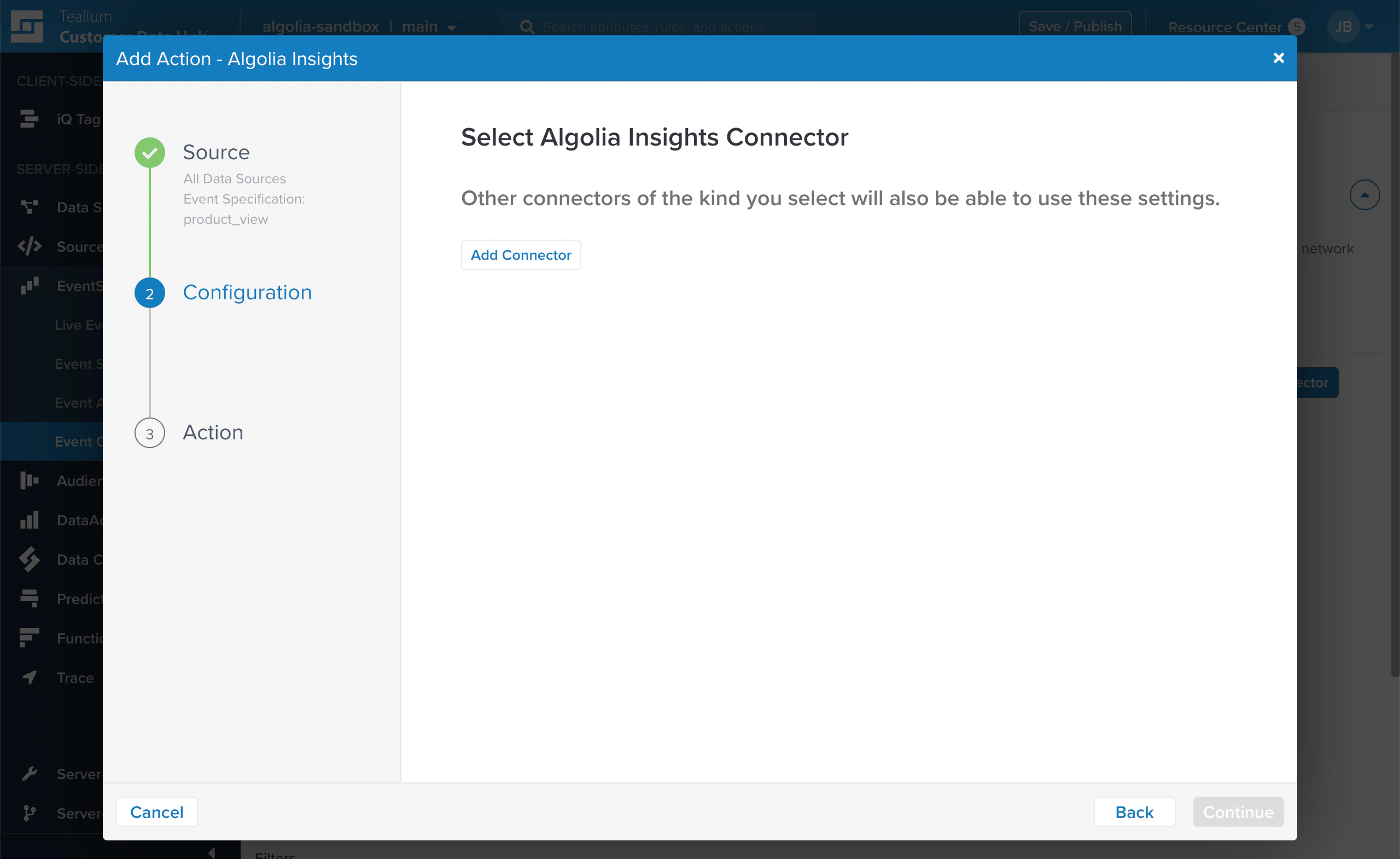Go back to the Source step
This screenshot has height=859, width=1400.
216,152
